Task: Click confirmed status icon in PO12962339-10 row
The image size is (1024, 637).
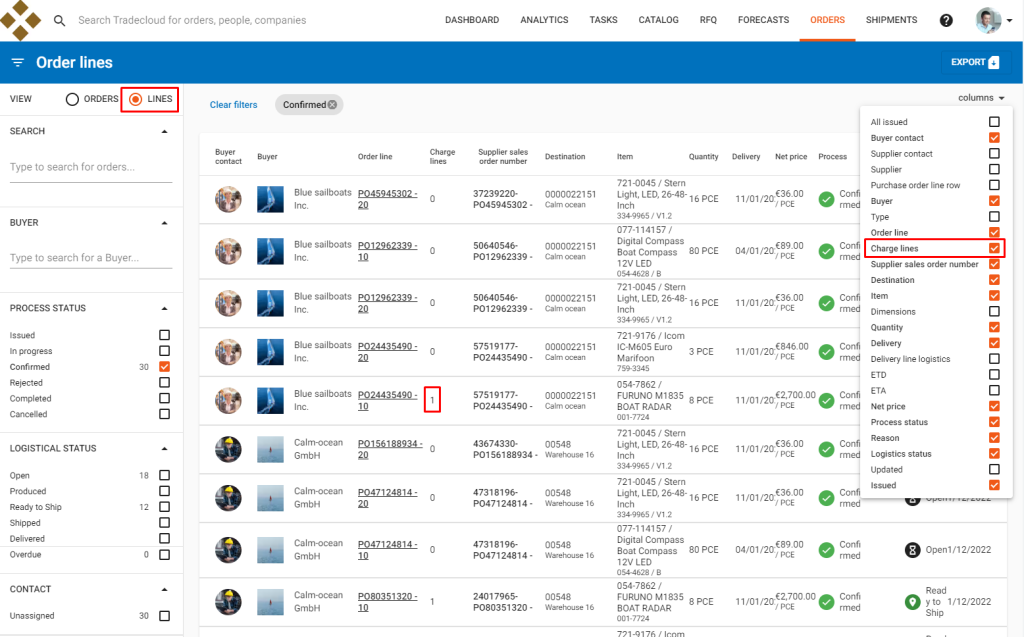Action: (826, 251)
